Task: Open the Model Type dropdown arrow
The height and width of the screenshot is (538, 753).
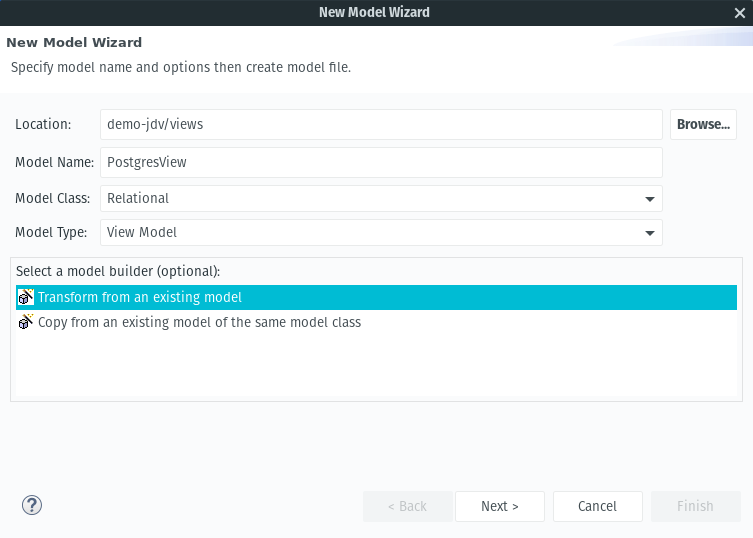Action: coord(650,233)
